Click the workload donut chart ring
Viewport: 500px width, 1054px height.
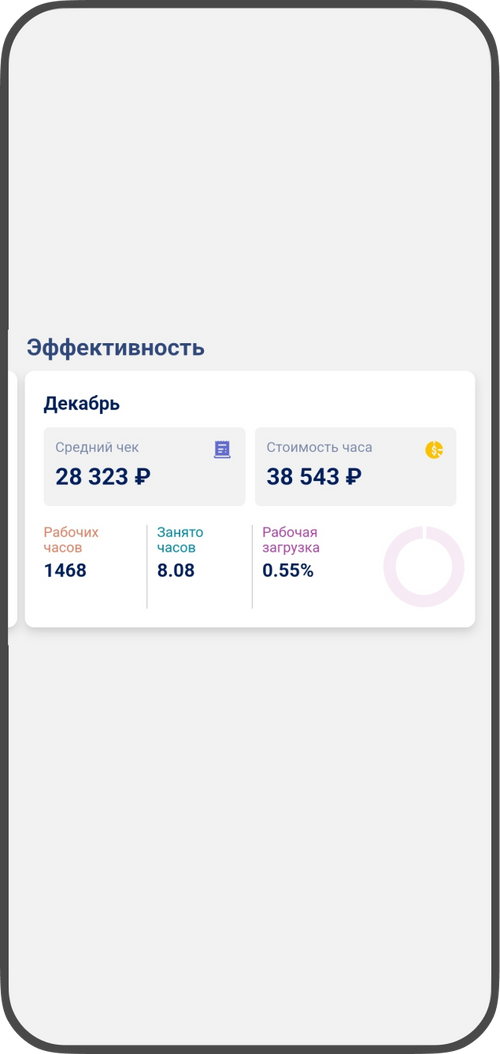pyautogui.click(x=423, y=567)
